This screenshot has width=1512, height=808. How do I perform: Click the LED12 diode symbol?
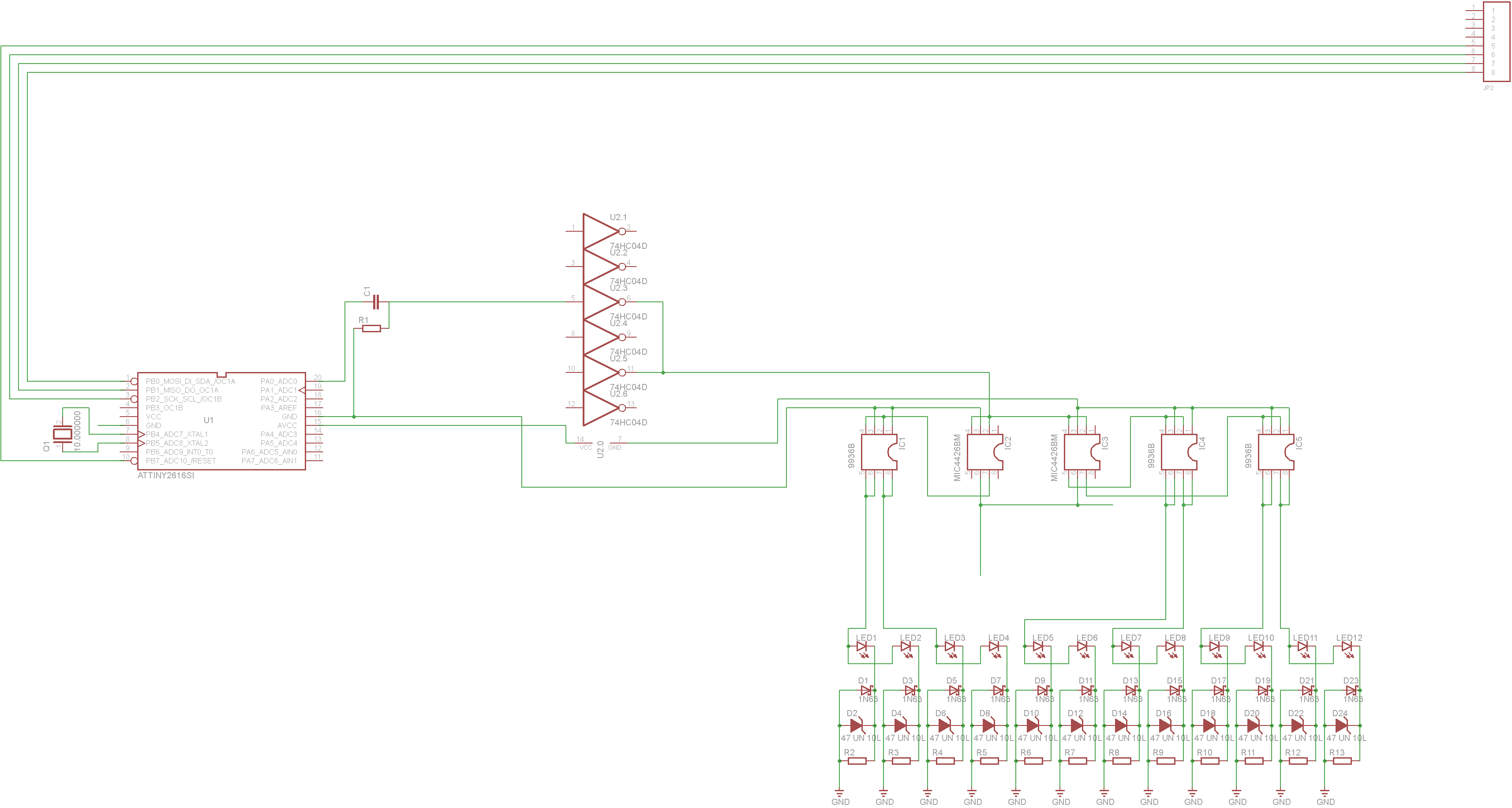pyautogui.click(x=1347, y=646)
